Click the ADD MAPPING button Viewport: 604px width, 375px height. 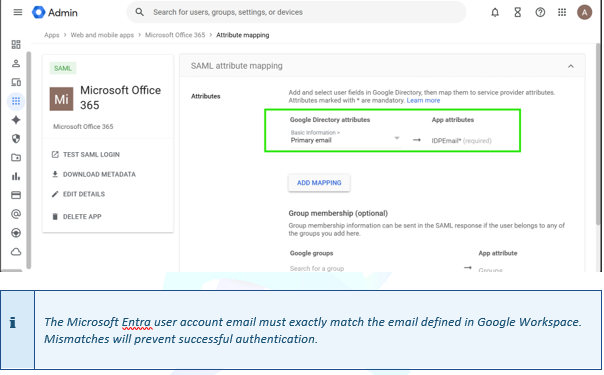pos(319,183)
